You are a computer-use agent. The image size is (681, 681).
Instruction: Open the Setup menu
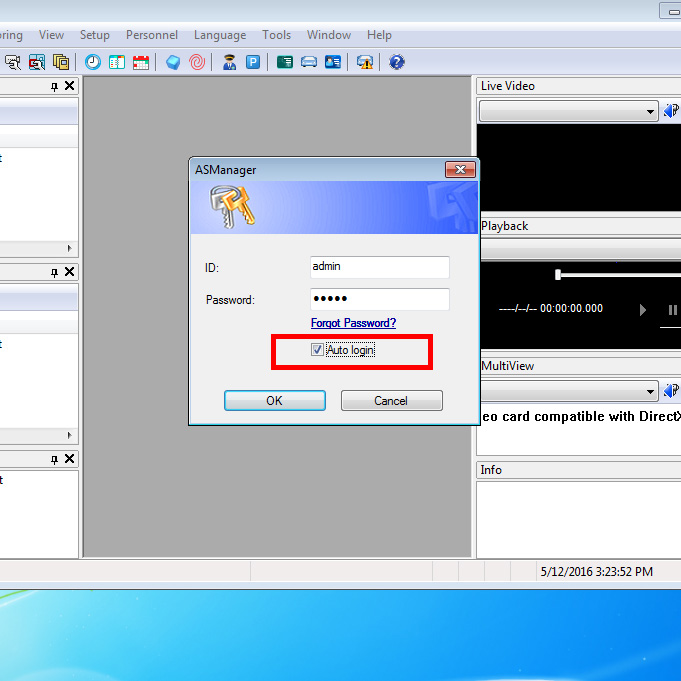pyautogui.click(x=95, y=35)
